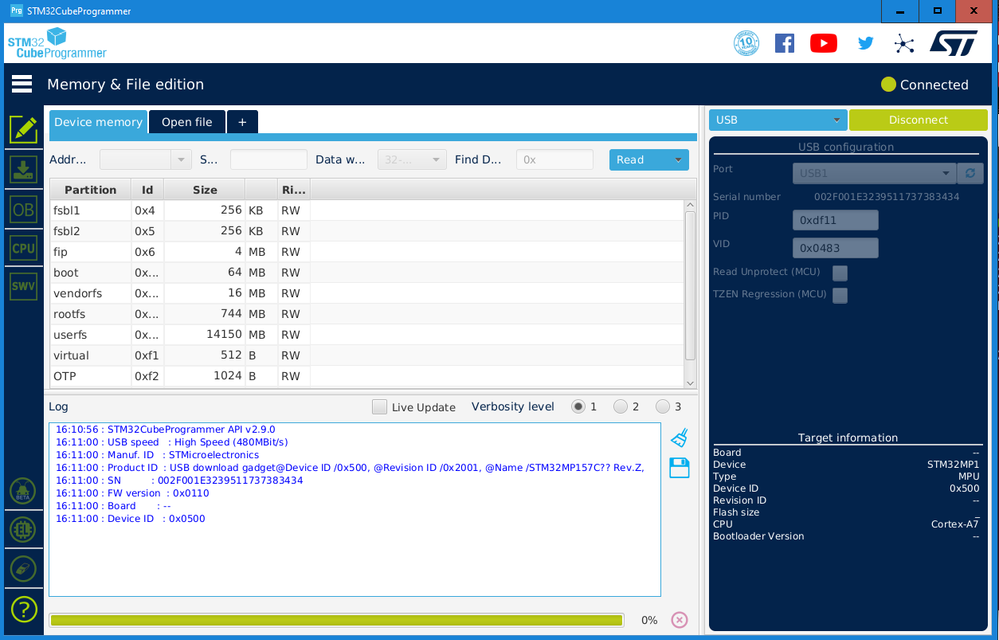
Task: Refresh the USB port list
Action: tap(970, 173)
